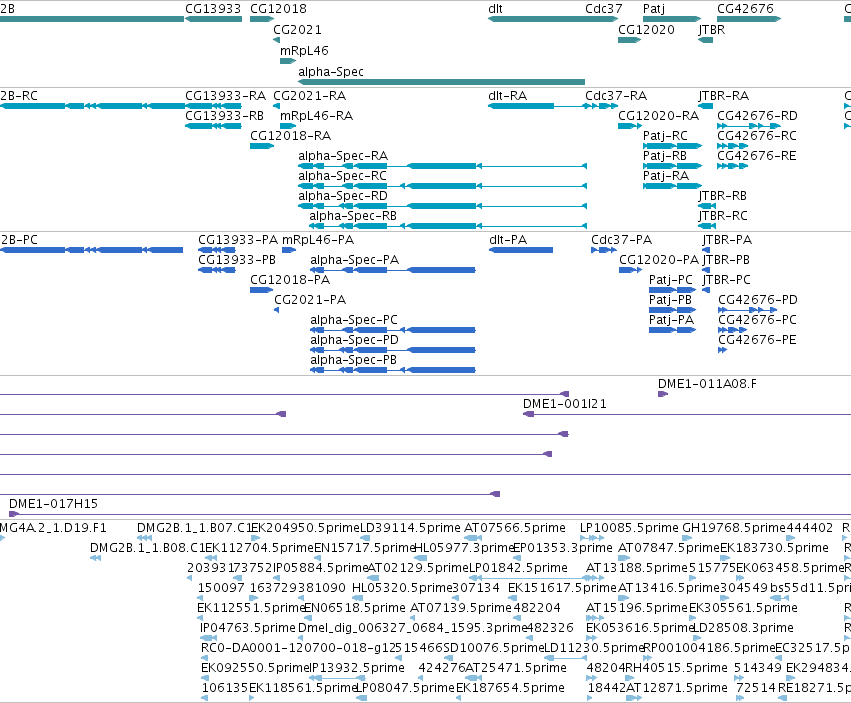Image resolution: width=851 pixels, height=703 pixels.
Task: Open the DME1-017H15 BAC label
Action: (x=53, y=504)
